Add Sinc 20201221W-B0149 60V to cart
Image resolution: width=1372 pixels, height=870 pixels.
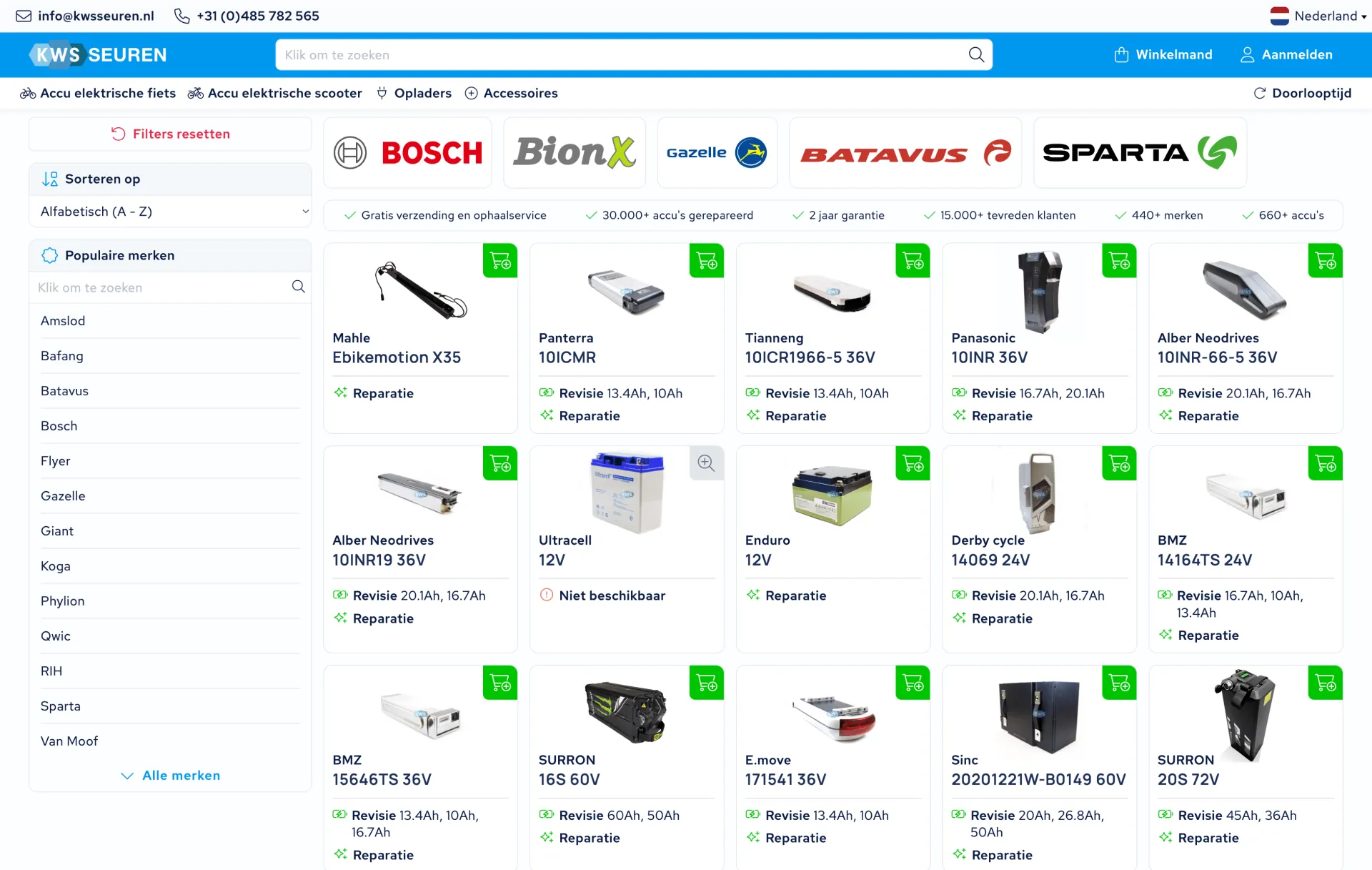click(x=1119, y=683)
